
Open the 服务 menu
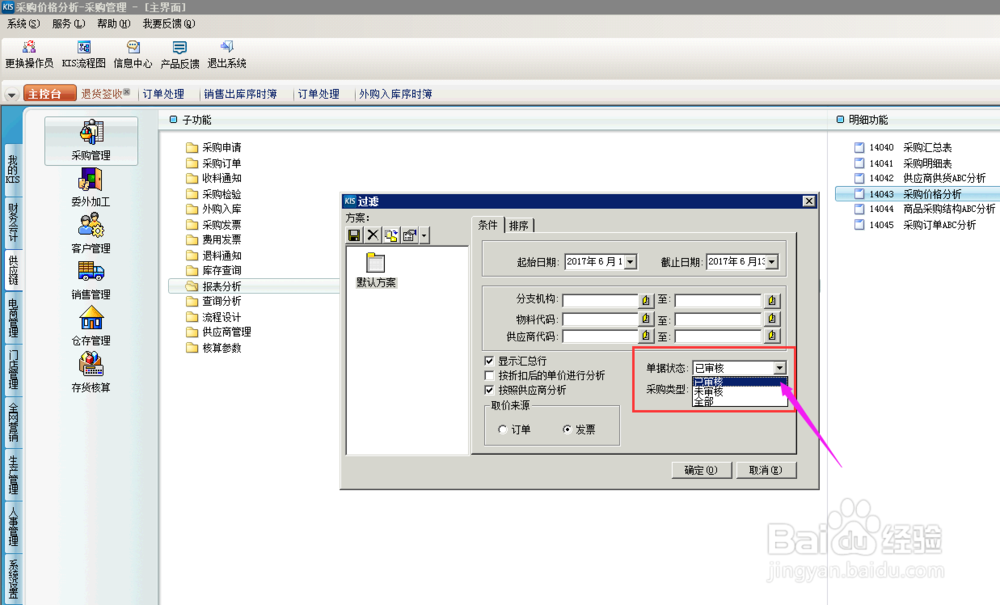click(x=68, y=24)
